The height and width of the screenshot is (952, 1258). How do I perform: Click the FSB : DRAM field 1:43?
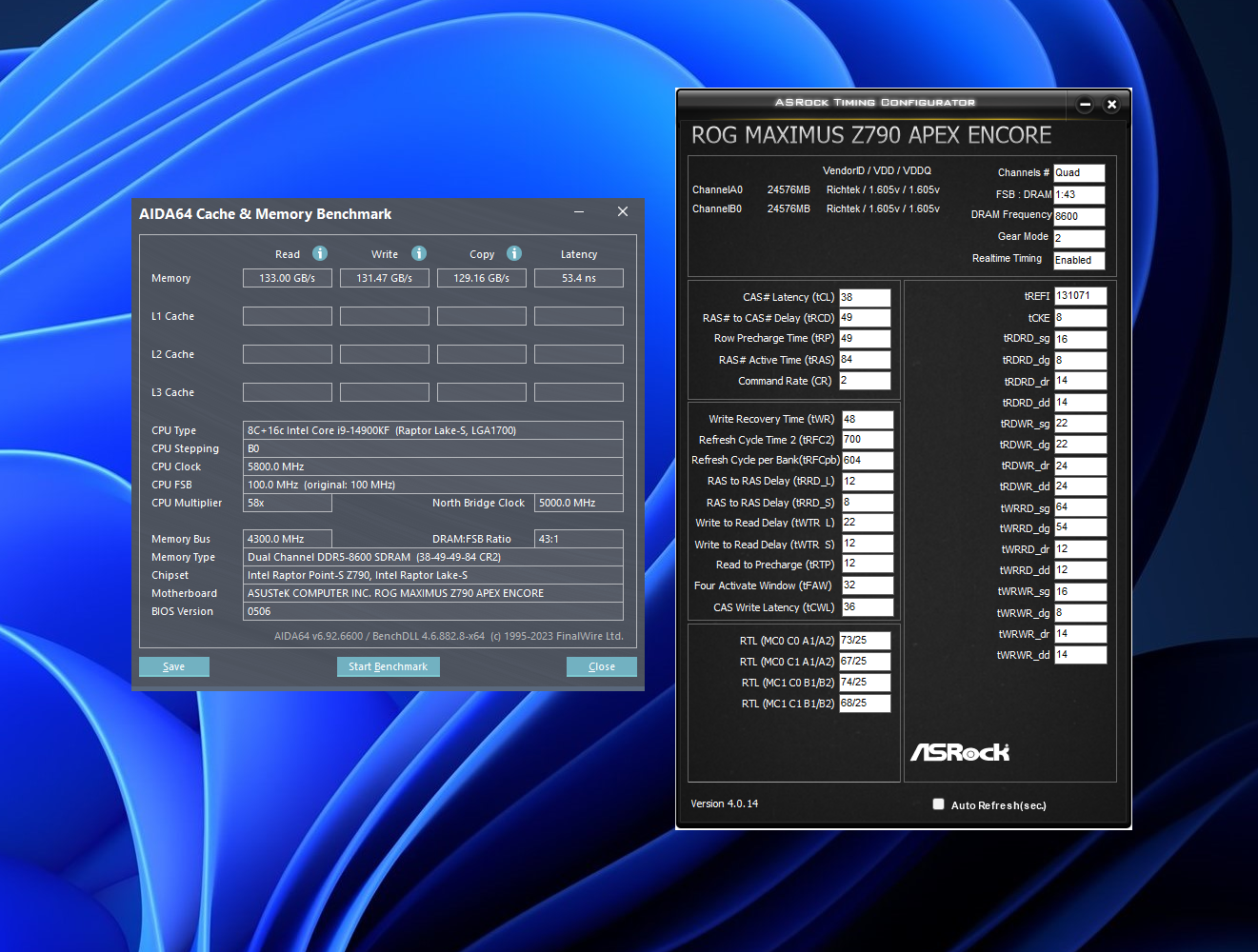(x=1079, y=195)
